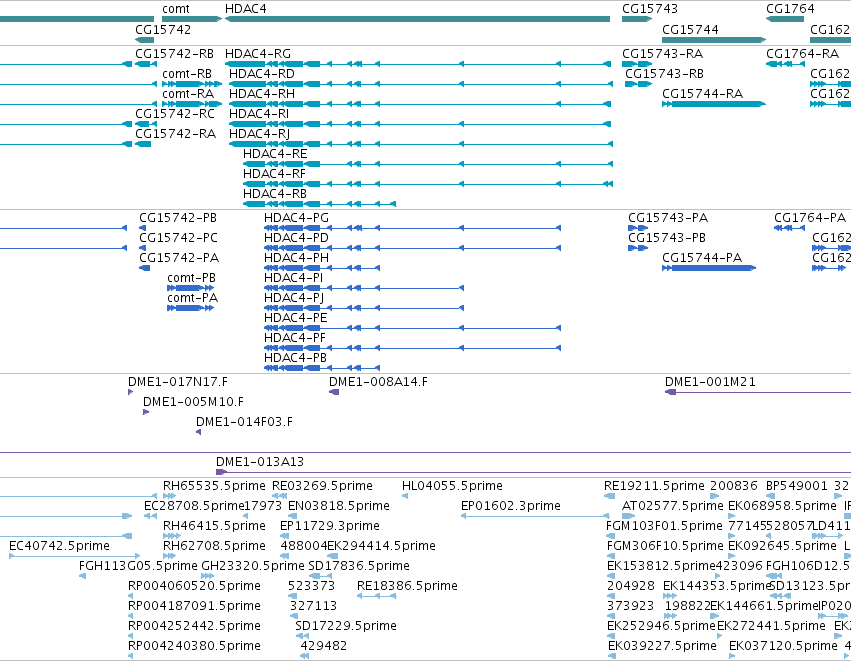The height and width of the screenshot is (661, 851).
Task: Click protein HDAC4-PI label
Action: [x=294, y=278]
